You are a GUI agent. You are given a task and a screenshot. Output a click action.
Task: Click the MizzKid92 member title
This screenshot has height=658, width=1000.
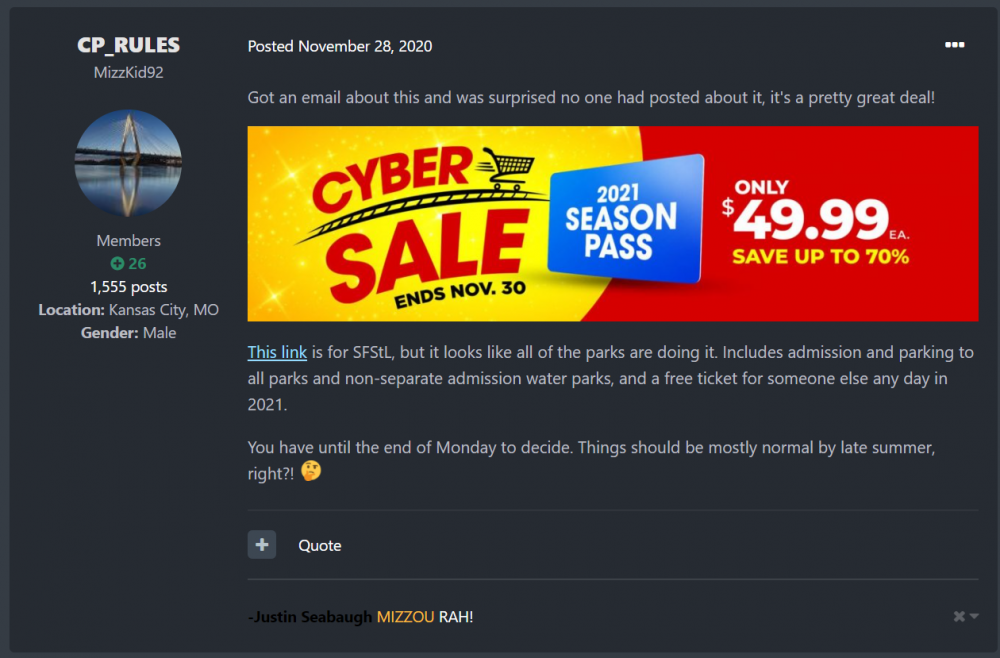tap(128, 72)
